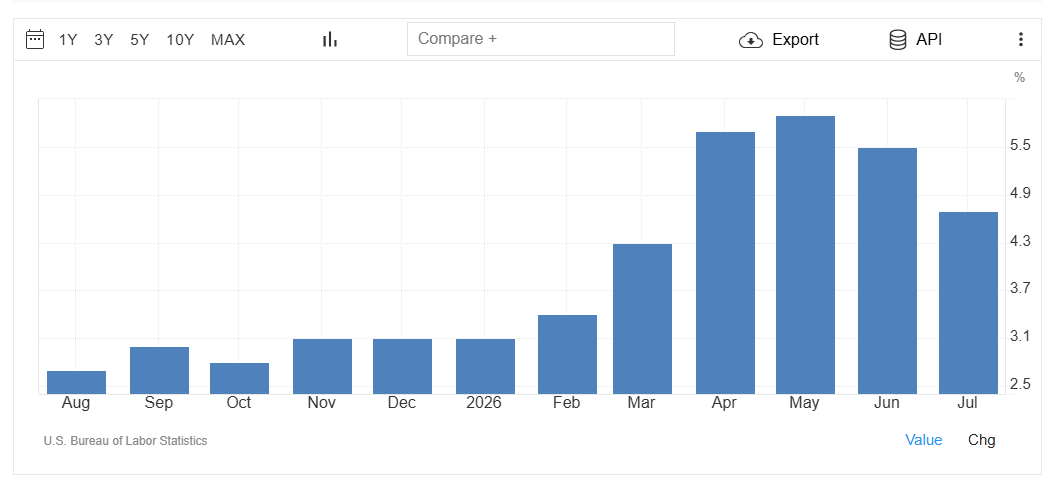
Task: Open the three-dot more options menu
Action: pos(1021,40)
